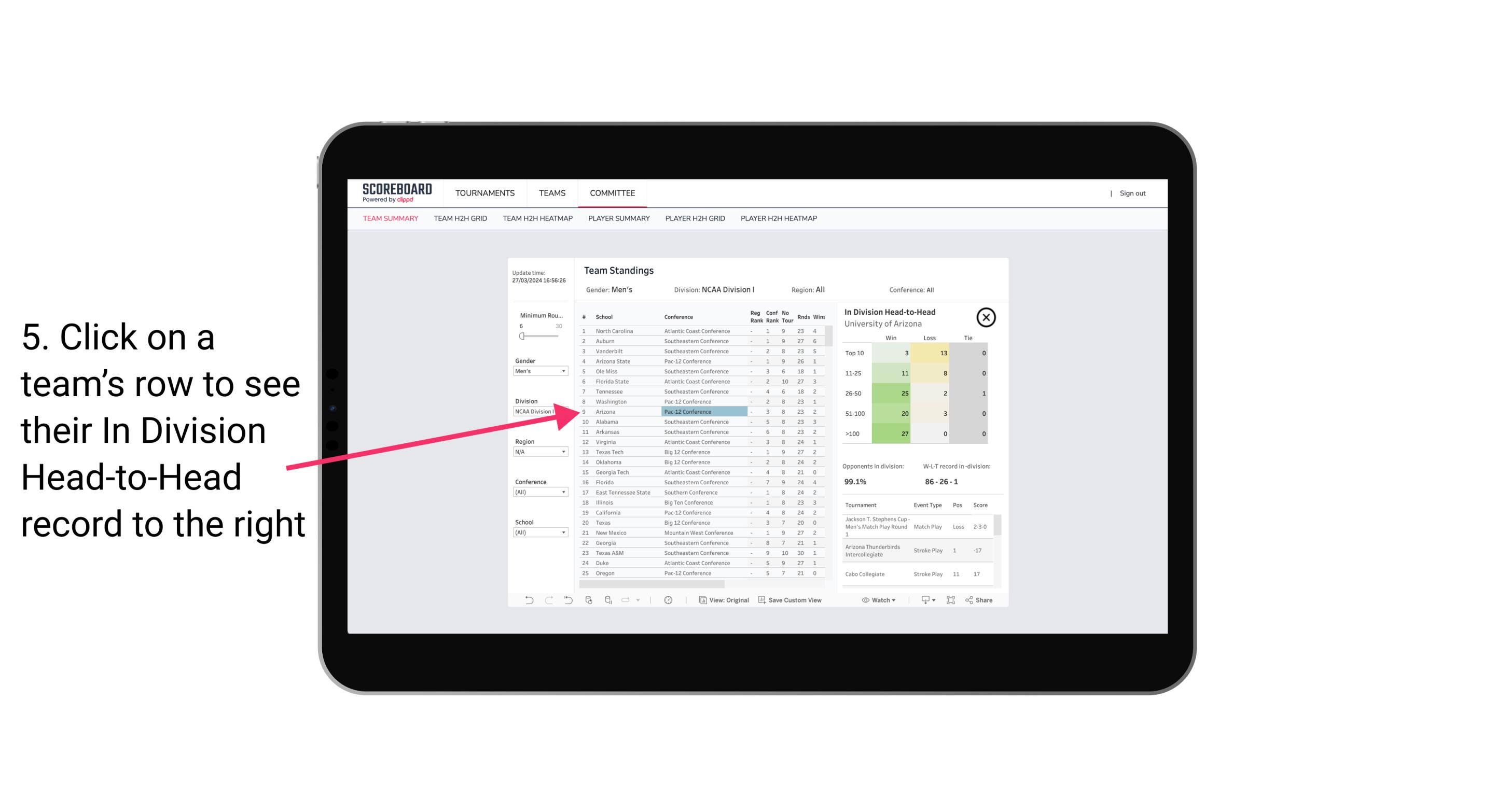Select the Men's gender dropdown
This screenshot has height=812, width=1510.
point(540,371)
